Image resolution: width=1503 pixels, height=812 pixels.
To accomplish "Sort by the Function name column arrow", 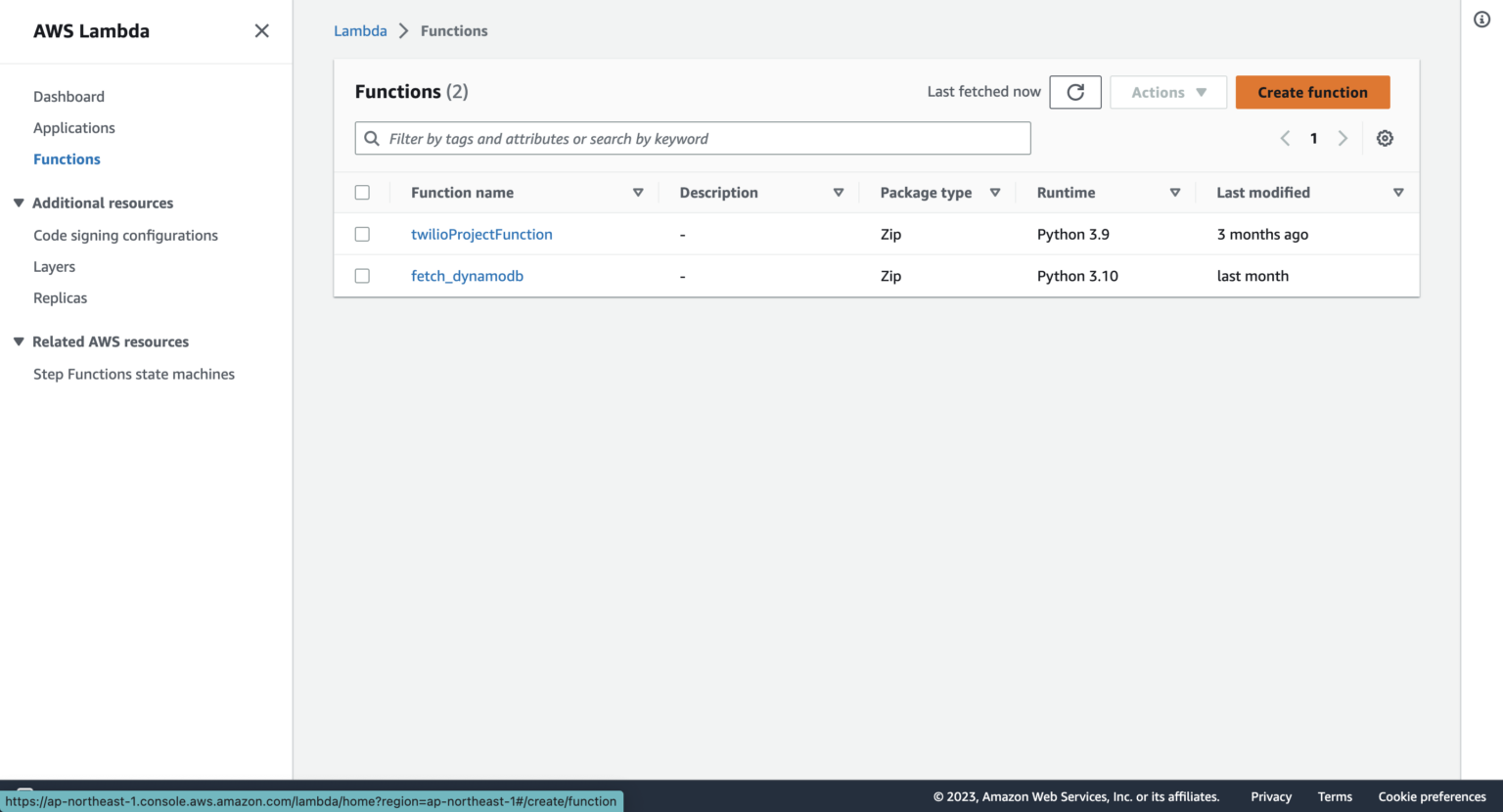I will [x=638, y=192].
